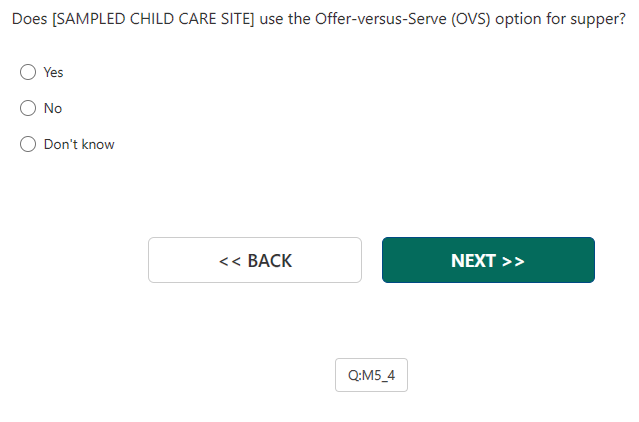Select the Yes radio button
The width and height of the screenshot is (639, 422).
pos(28,72)
